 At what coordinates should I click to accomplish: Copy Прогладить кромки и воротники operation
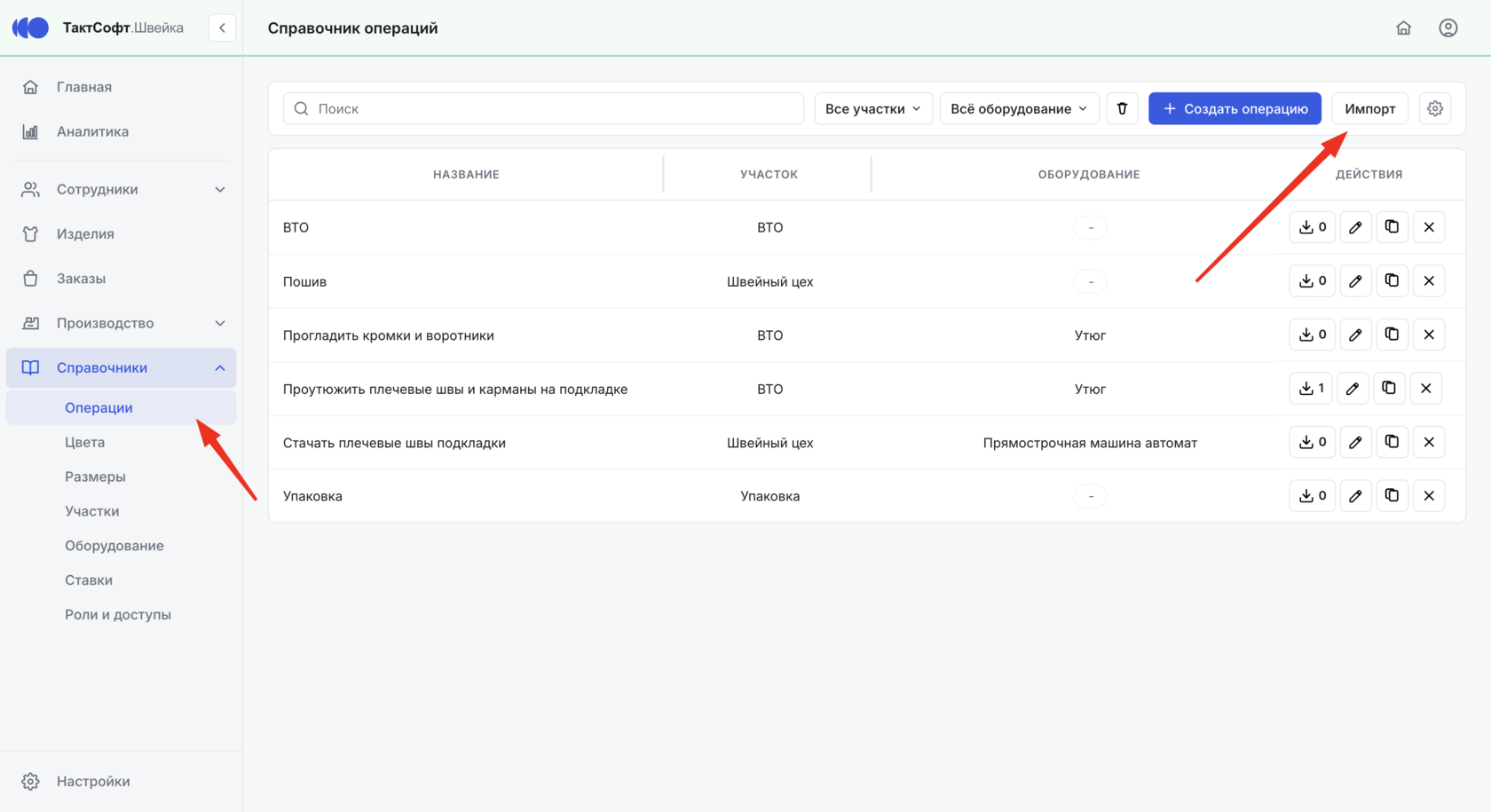pyautogui.click(x=1392, y=335)
